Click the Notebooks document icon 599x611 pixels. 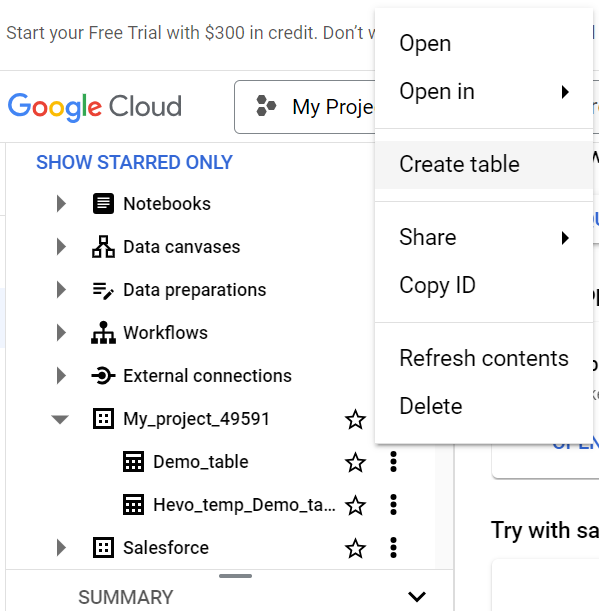103,203
